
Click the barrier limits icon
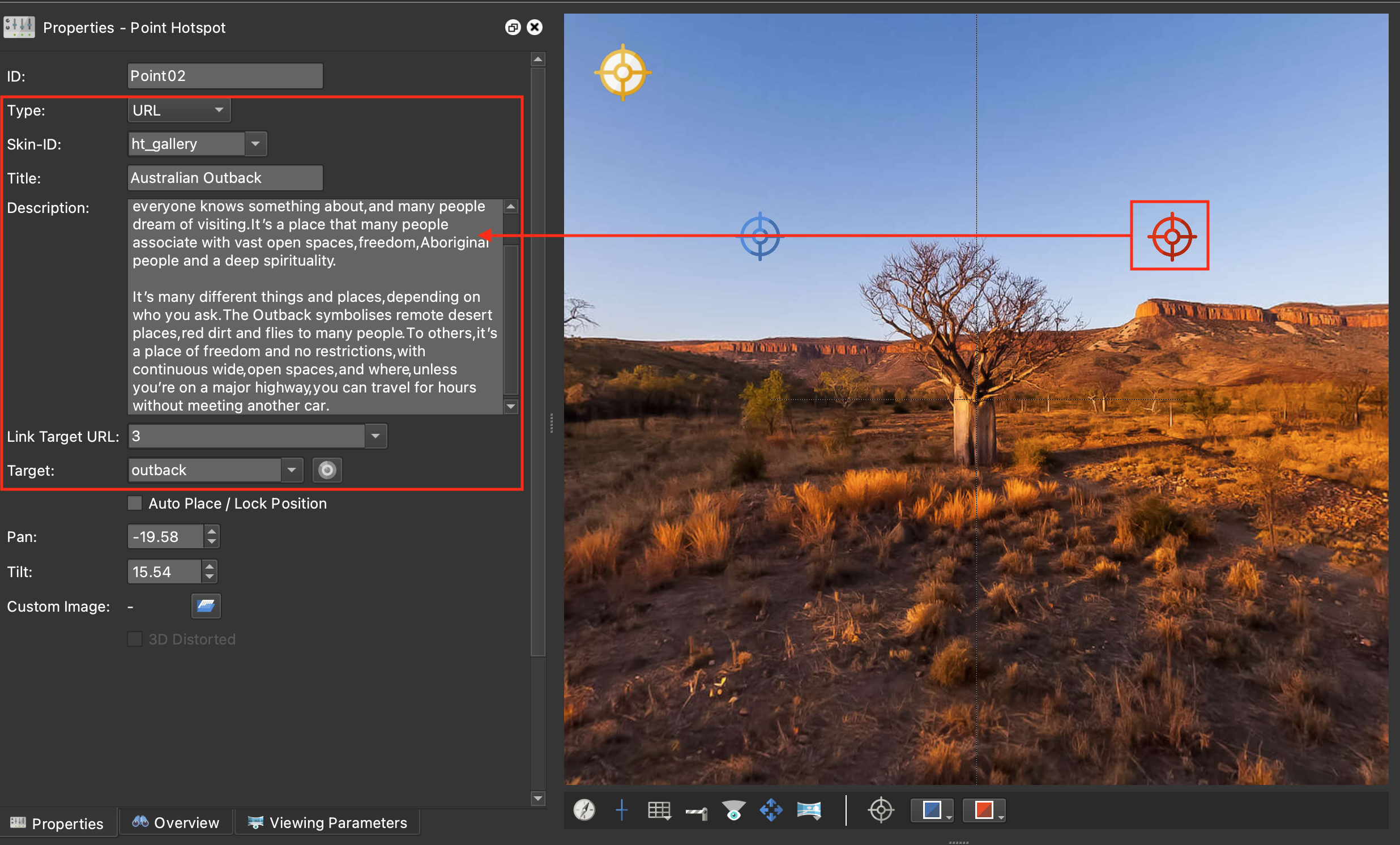click(697, 812)
